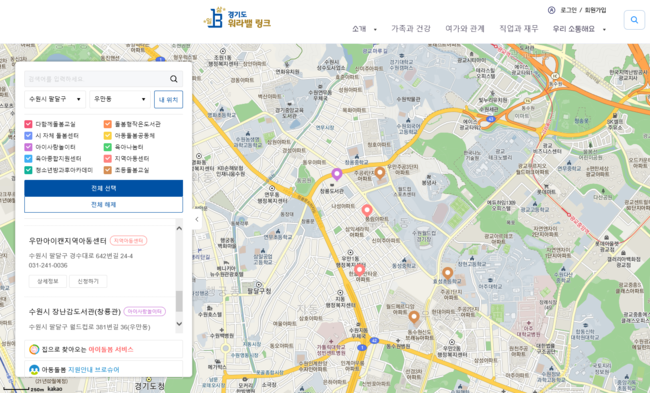Viewport: 650px width, 393px height.
Task: Uncheck the 다함께돌봄교실 checkbox
Action: [28, 124]
